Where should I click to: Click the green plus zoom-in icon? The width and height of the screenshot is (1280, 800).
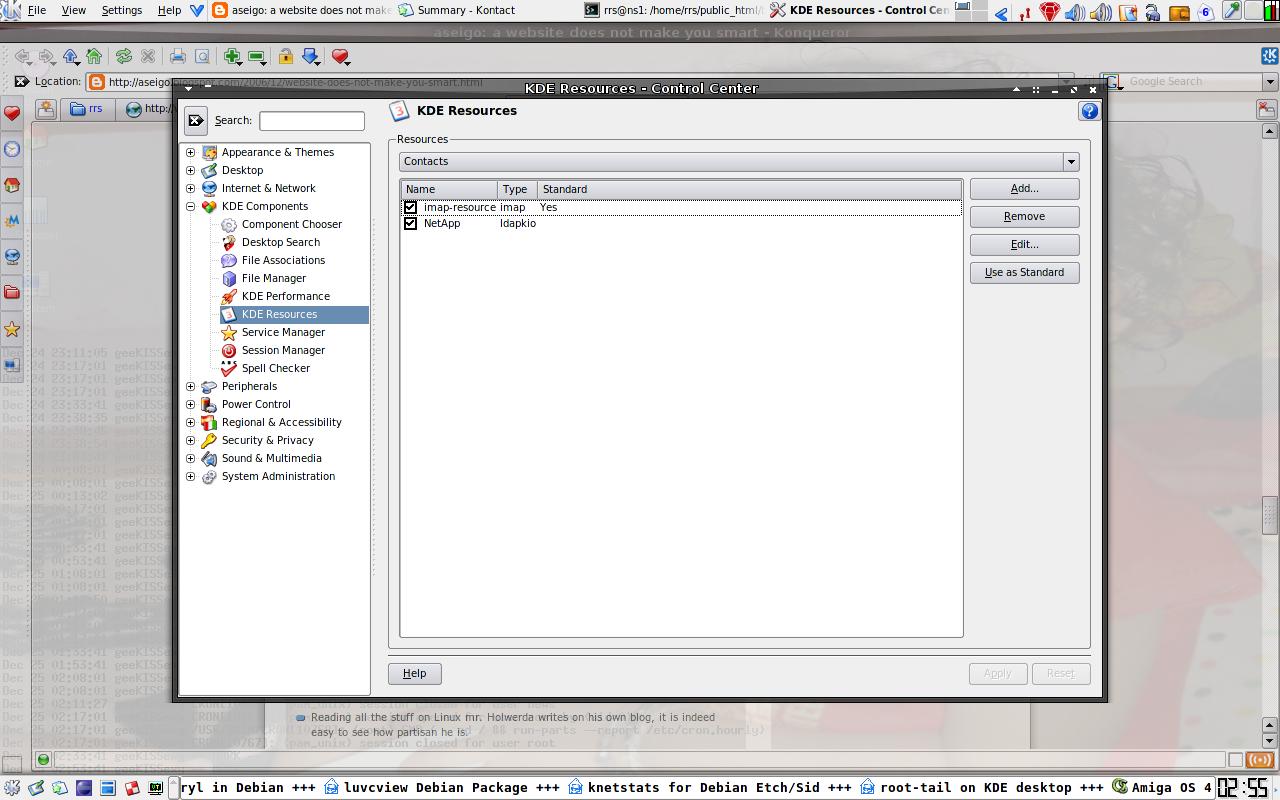[232, 57]
